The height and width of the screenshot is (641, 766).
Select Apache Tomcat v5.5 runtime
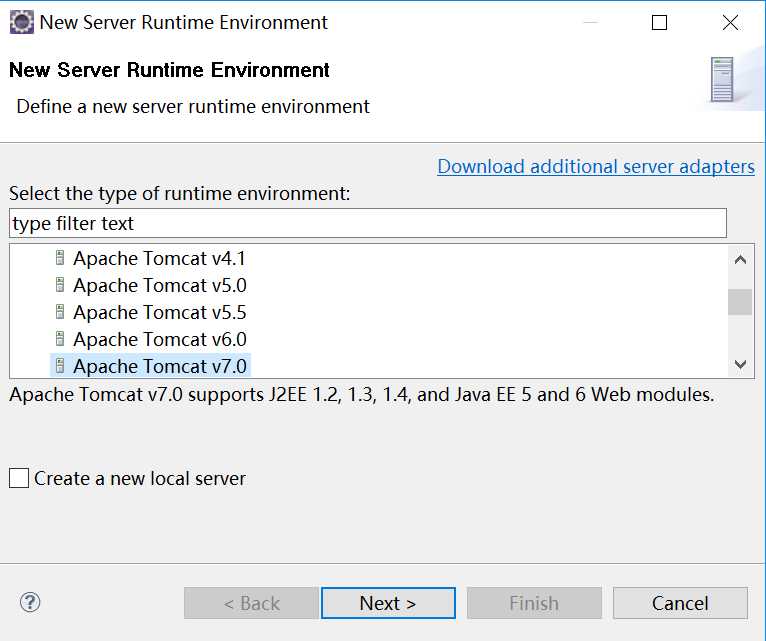tap(159, 313)
